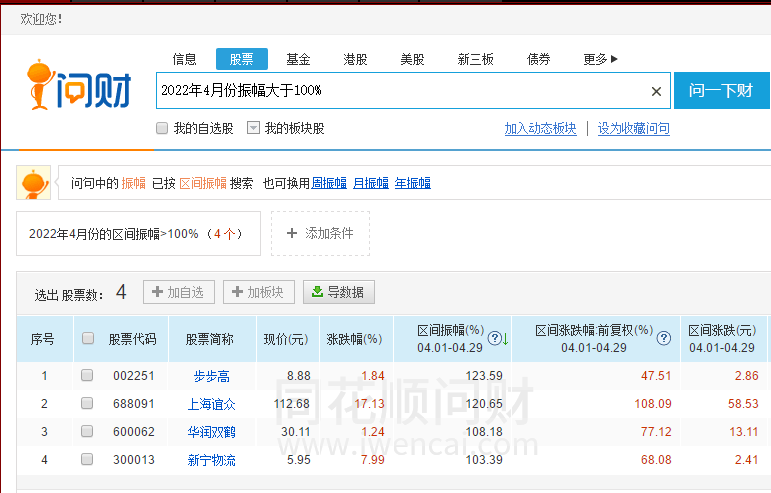This screenshot has height=493, width=771.
Task: Switch to the 基金 tab
Action: point(298,59)
